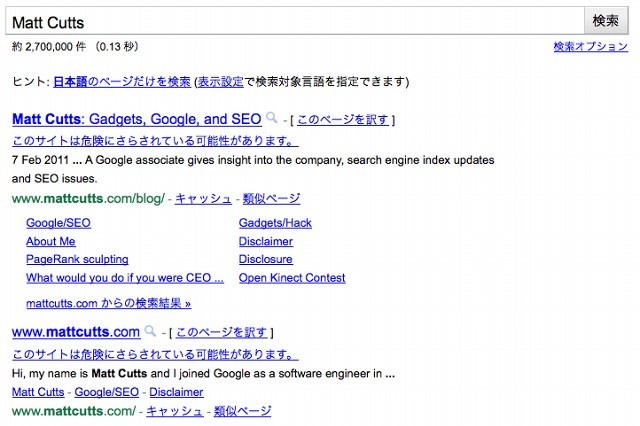
Task: Open the Google/SEO sitelink in the sitelinks grid
Action: pos(58,223)
